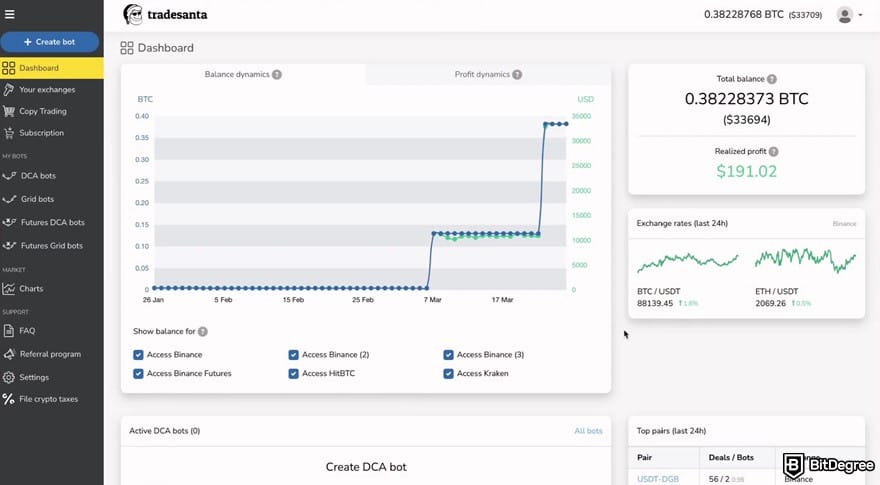Viewport: 880px width, 485px height.
Task: Click the 0.38228373 BTC total balance
Action: tap(746, 99)
